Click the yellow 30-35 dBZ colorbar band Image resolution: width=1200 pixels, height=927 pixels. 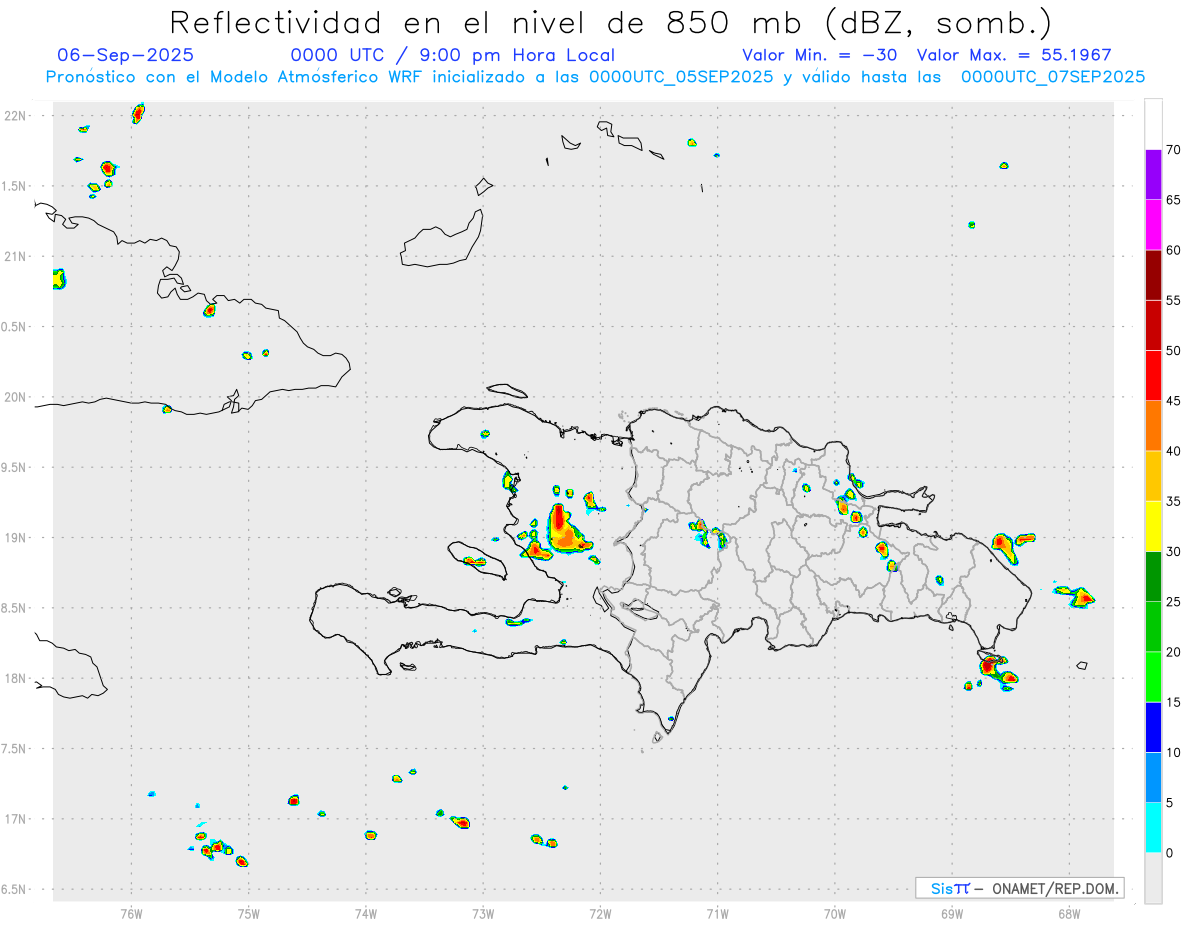coord(1153,526)
